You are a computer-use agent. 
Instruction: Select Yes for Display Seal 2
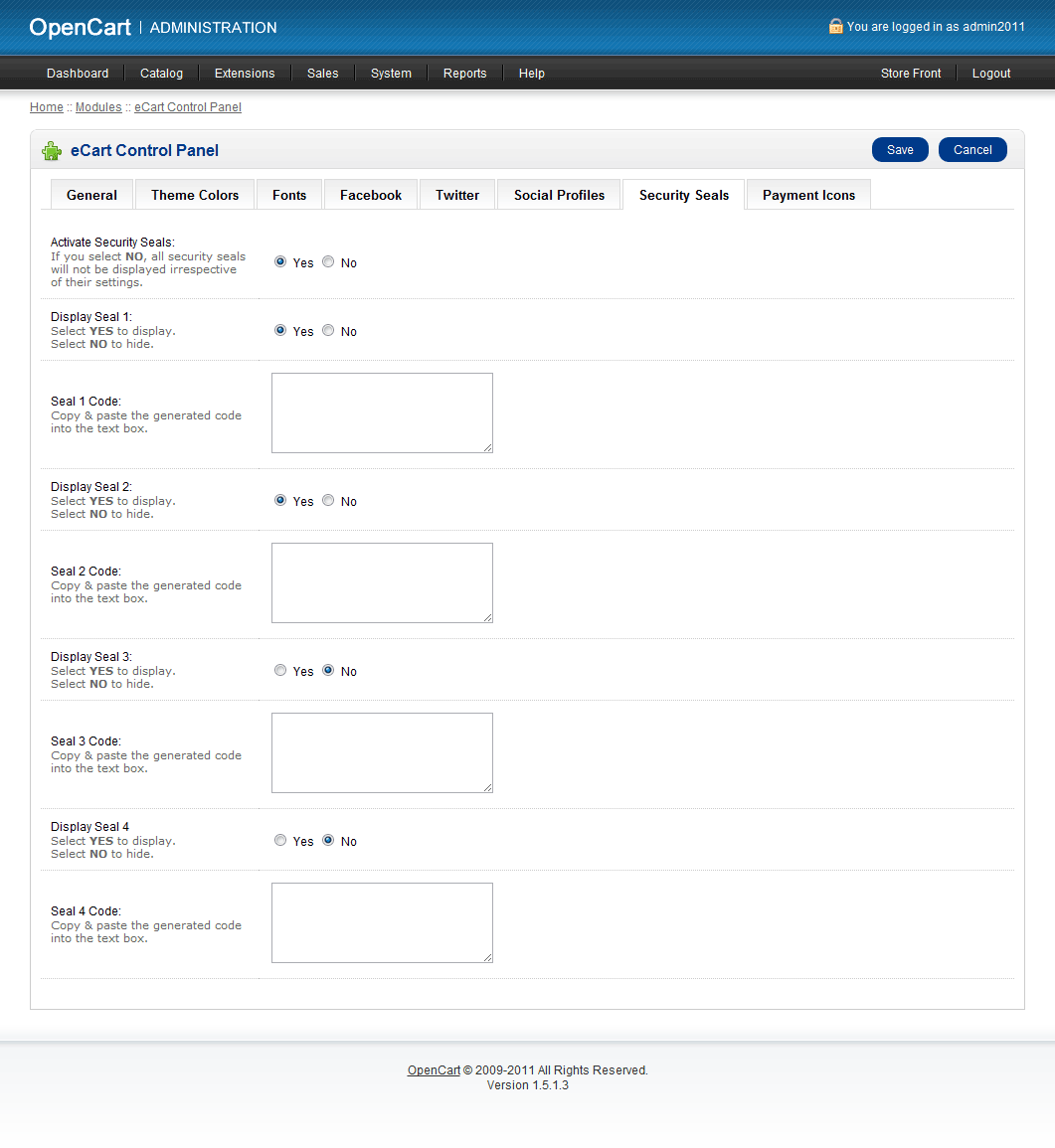[x=280, y=501]
